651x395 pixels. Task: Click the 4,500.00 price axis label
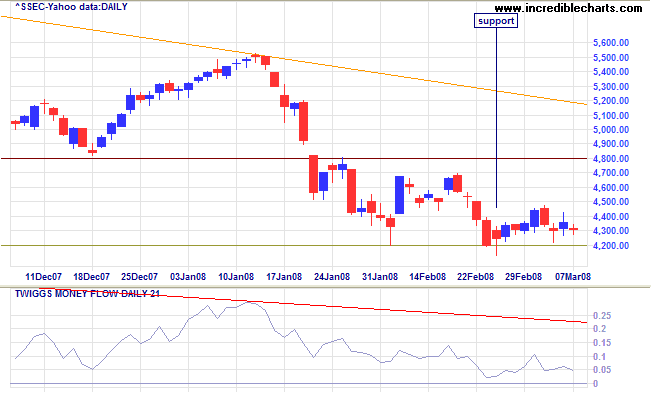[x=611, y=202]
